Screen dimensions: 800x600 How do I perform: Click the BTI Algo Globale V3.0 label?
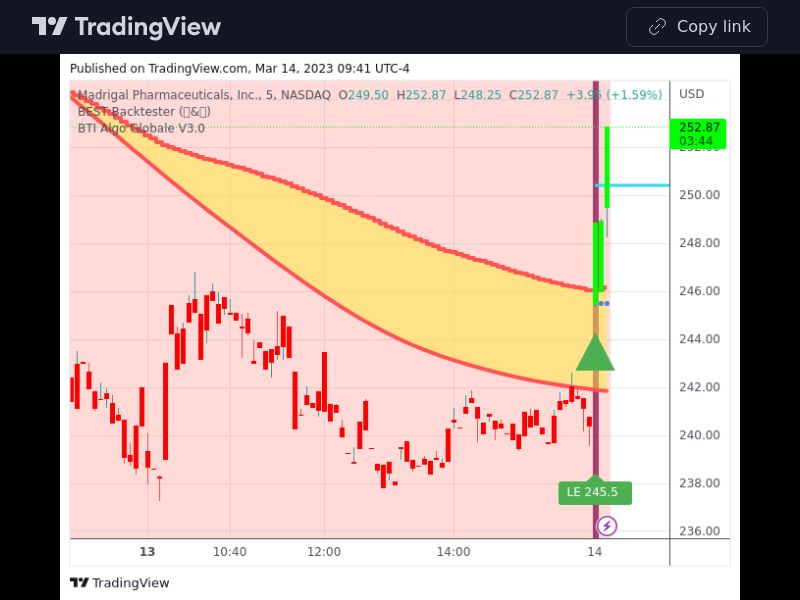141,128
